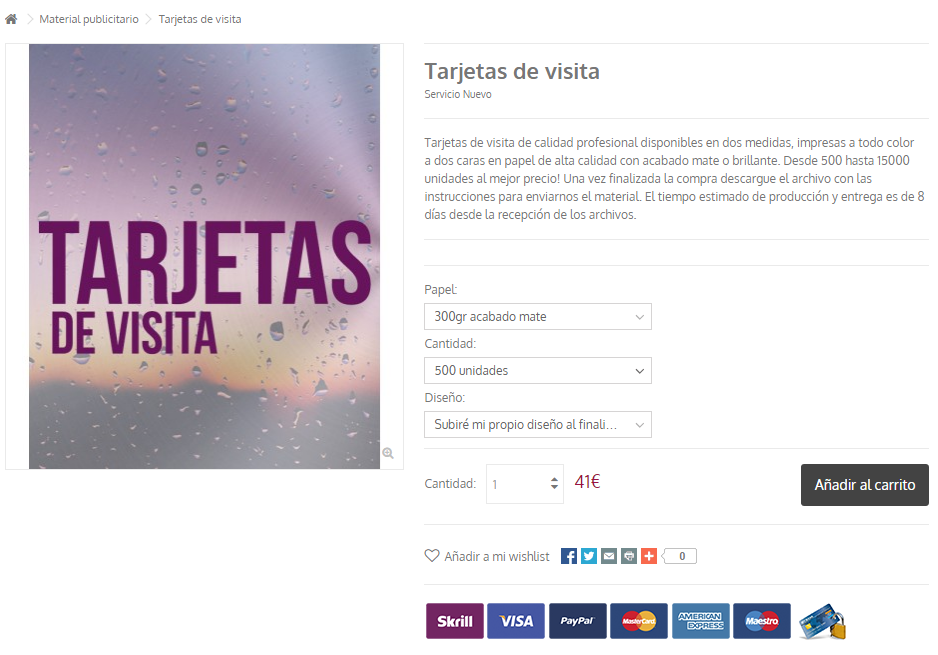The image size is (938, 655).
Task: Click the Skrill payment logo
Action: click(455, 621)
